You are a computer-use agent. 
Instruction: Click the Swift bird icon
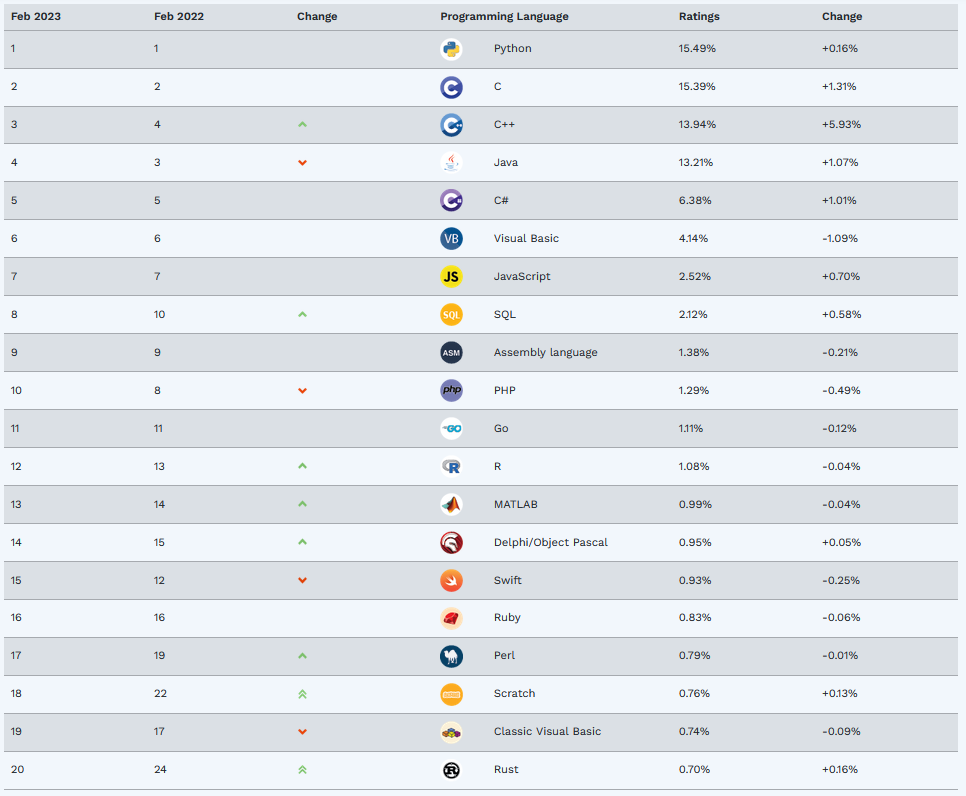(451, 581)
